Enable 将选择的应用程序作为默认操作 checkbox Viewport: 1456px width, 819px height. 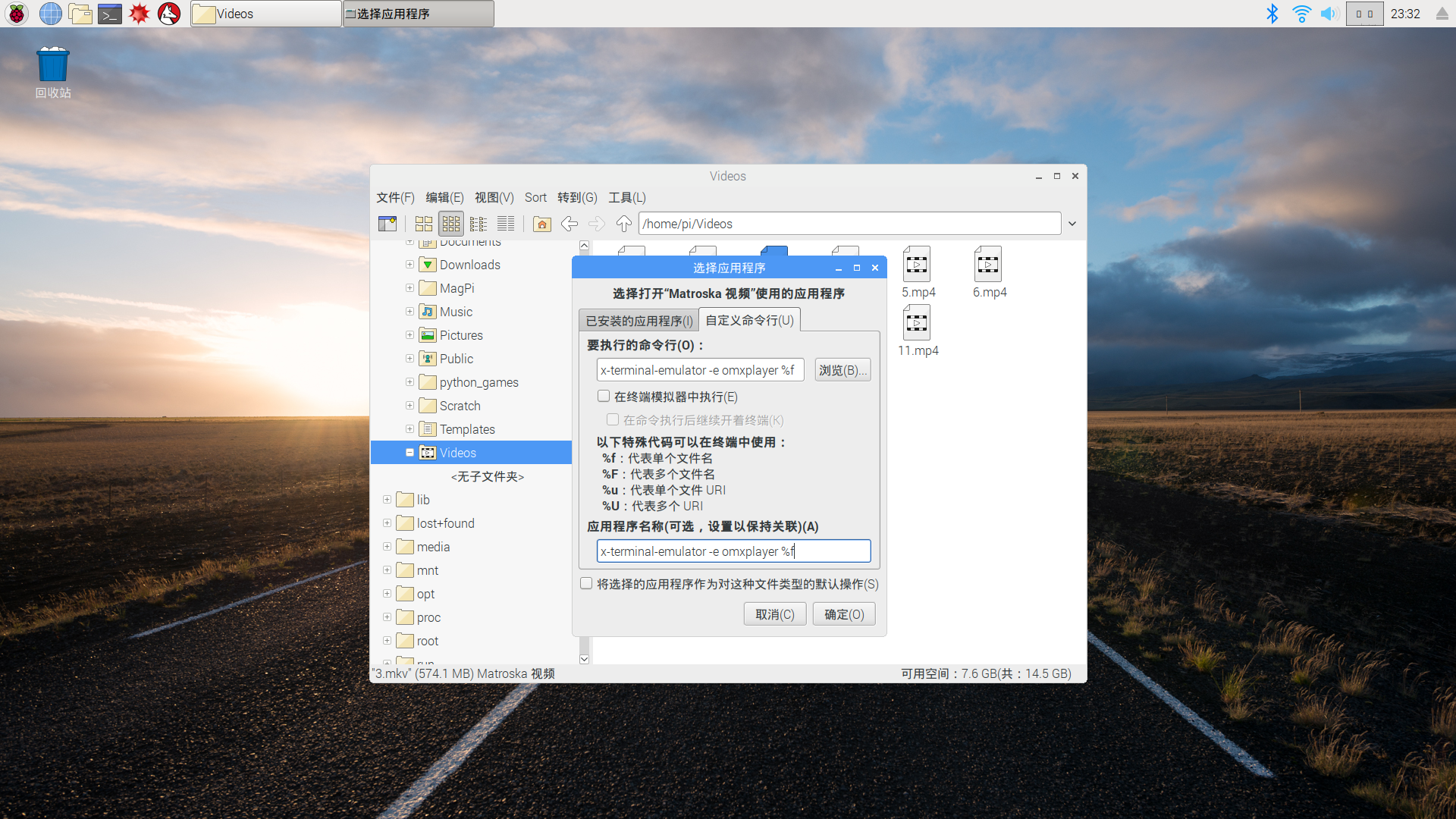point(585,583)
